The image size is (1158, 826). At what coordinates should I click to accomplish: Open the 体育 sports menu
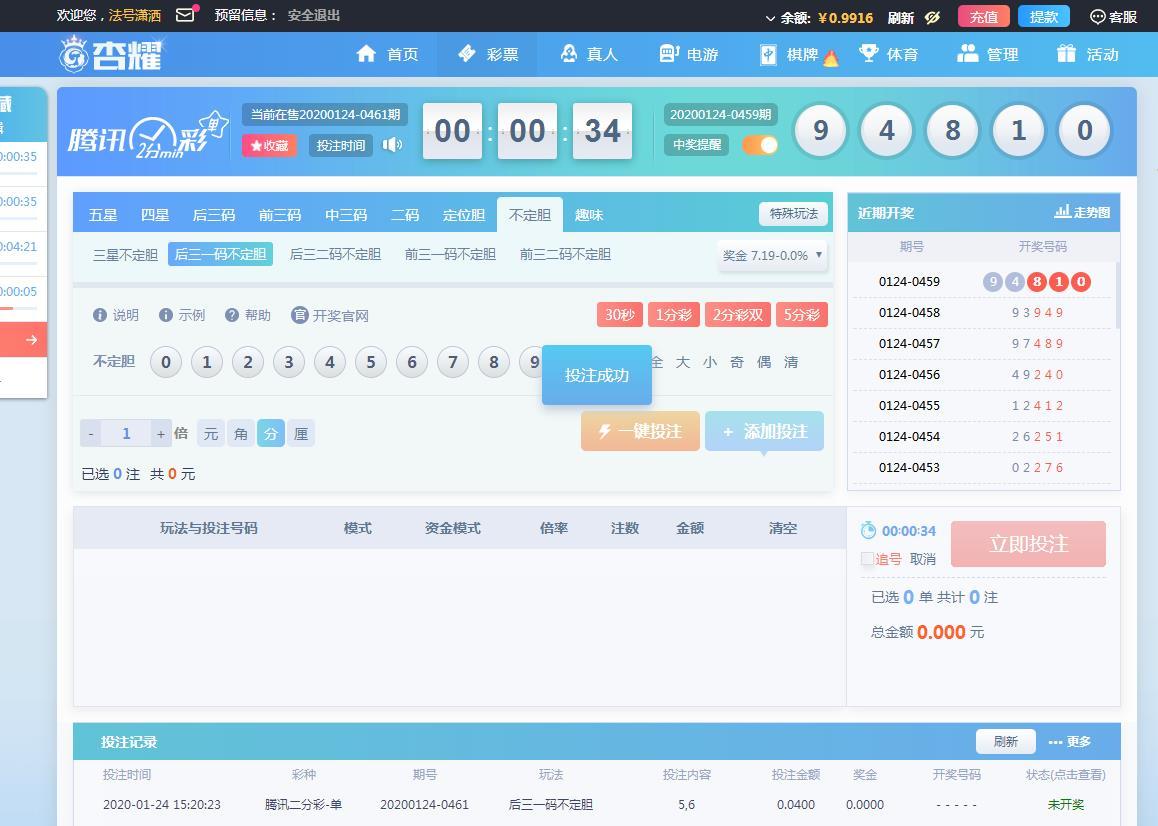[888, 54]
